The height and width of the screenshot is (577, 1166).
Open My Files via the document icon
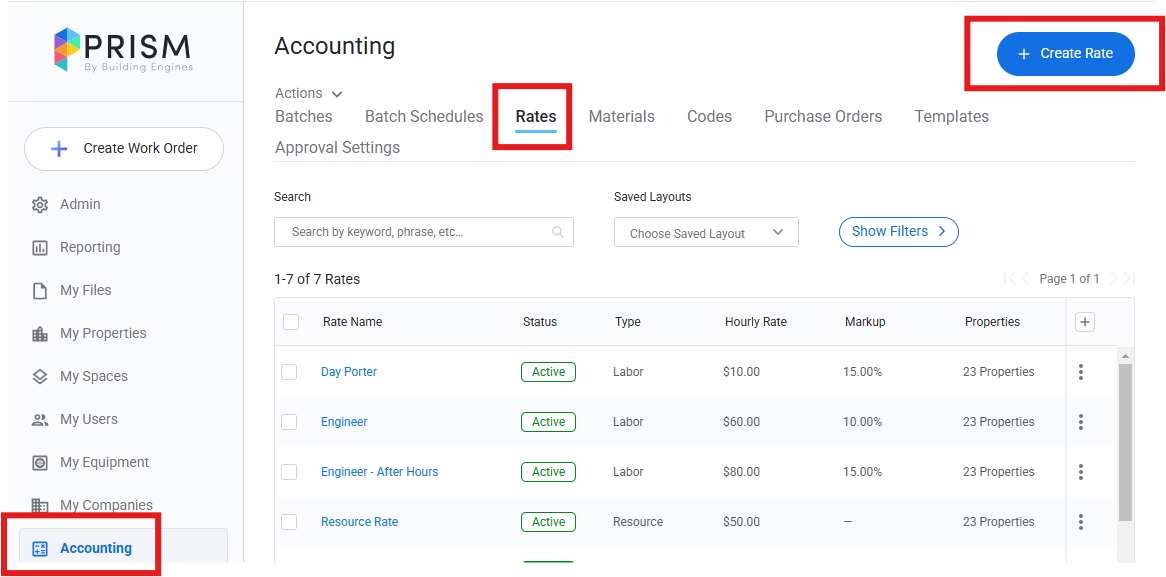40,290
